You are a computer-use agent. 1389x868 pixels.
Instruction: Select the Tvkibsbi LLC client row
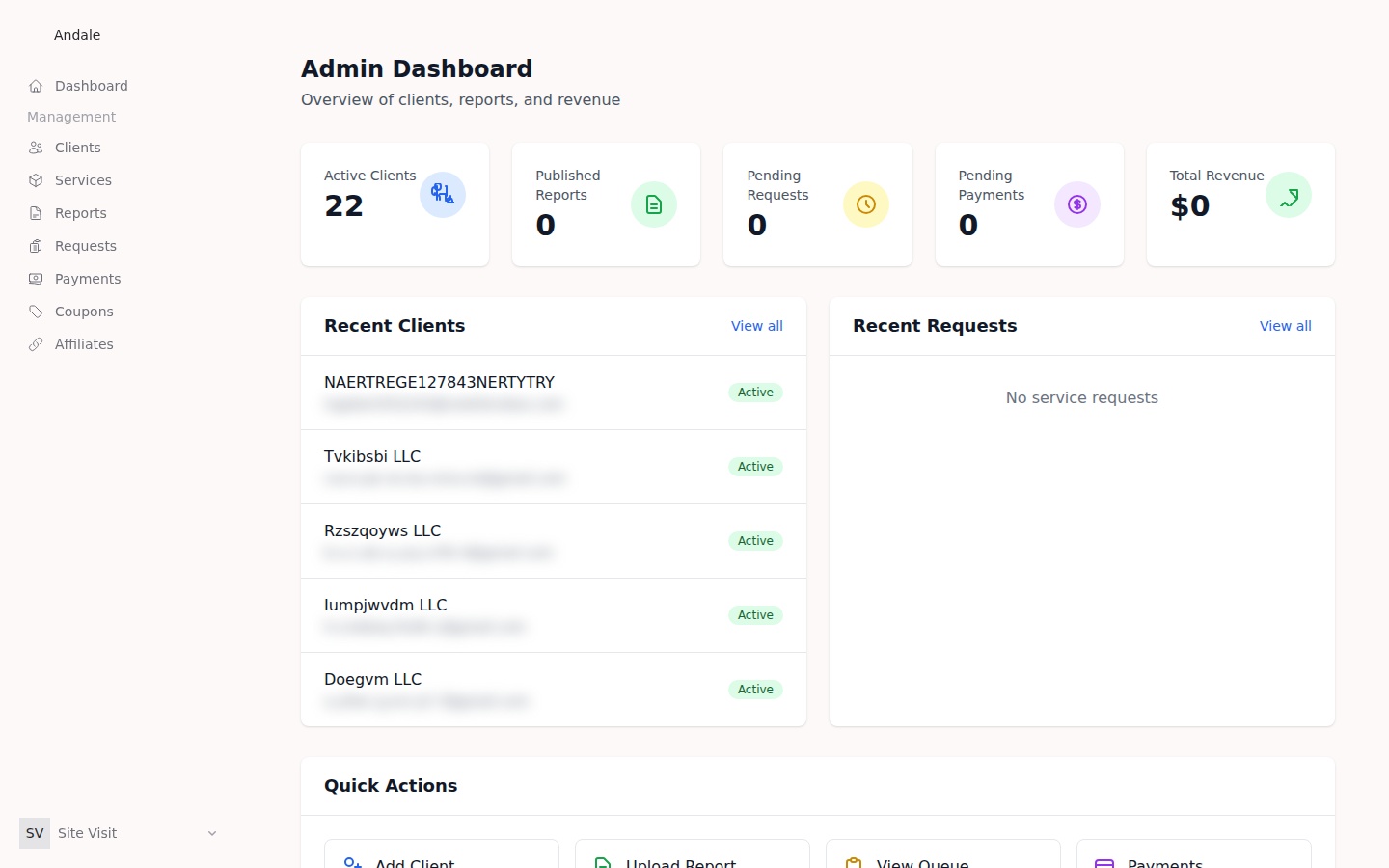click(x=554, y=467)
